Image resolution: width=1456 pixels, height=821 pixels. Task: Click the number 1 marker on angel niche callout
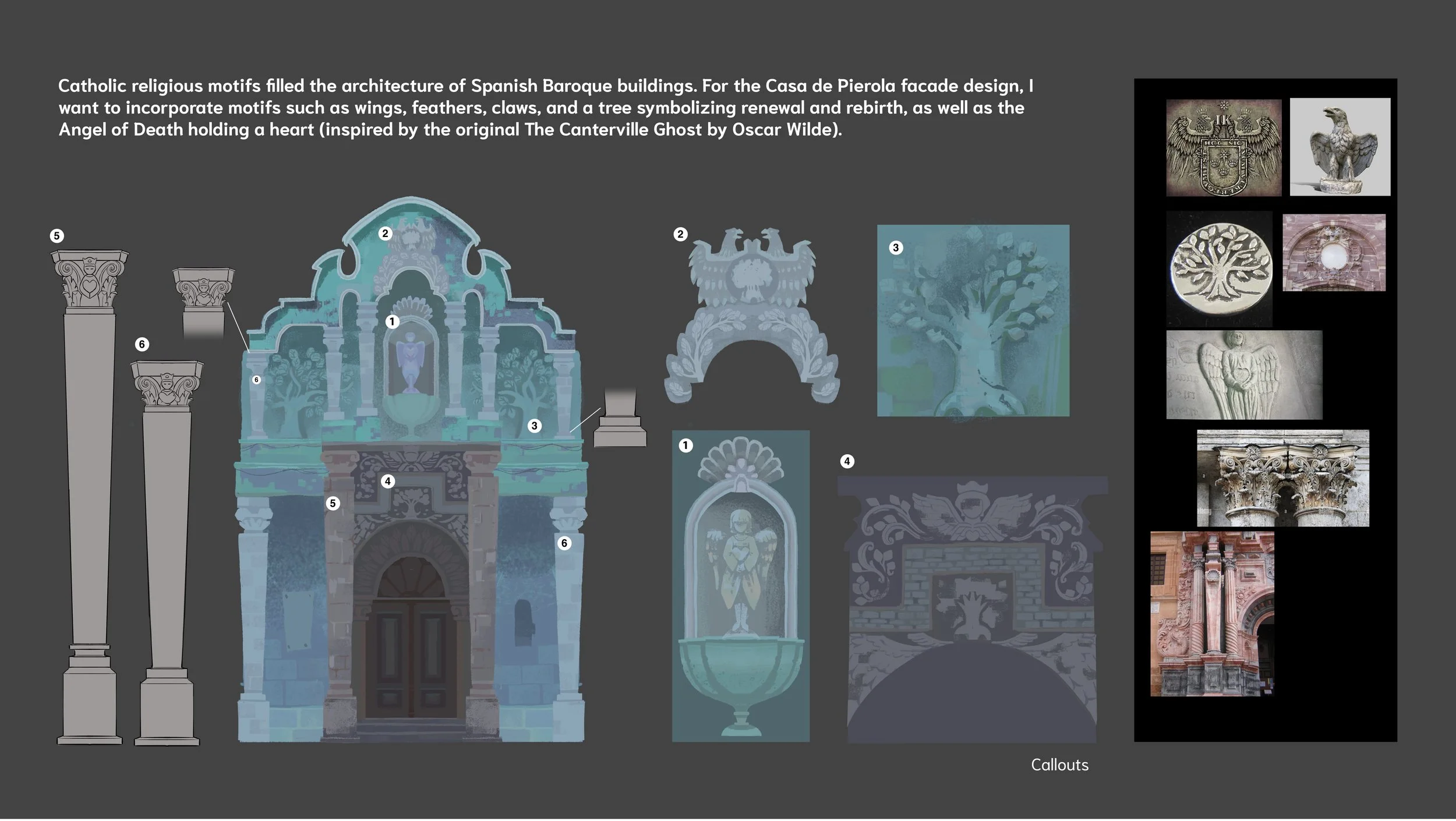tap(685, 445)
